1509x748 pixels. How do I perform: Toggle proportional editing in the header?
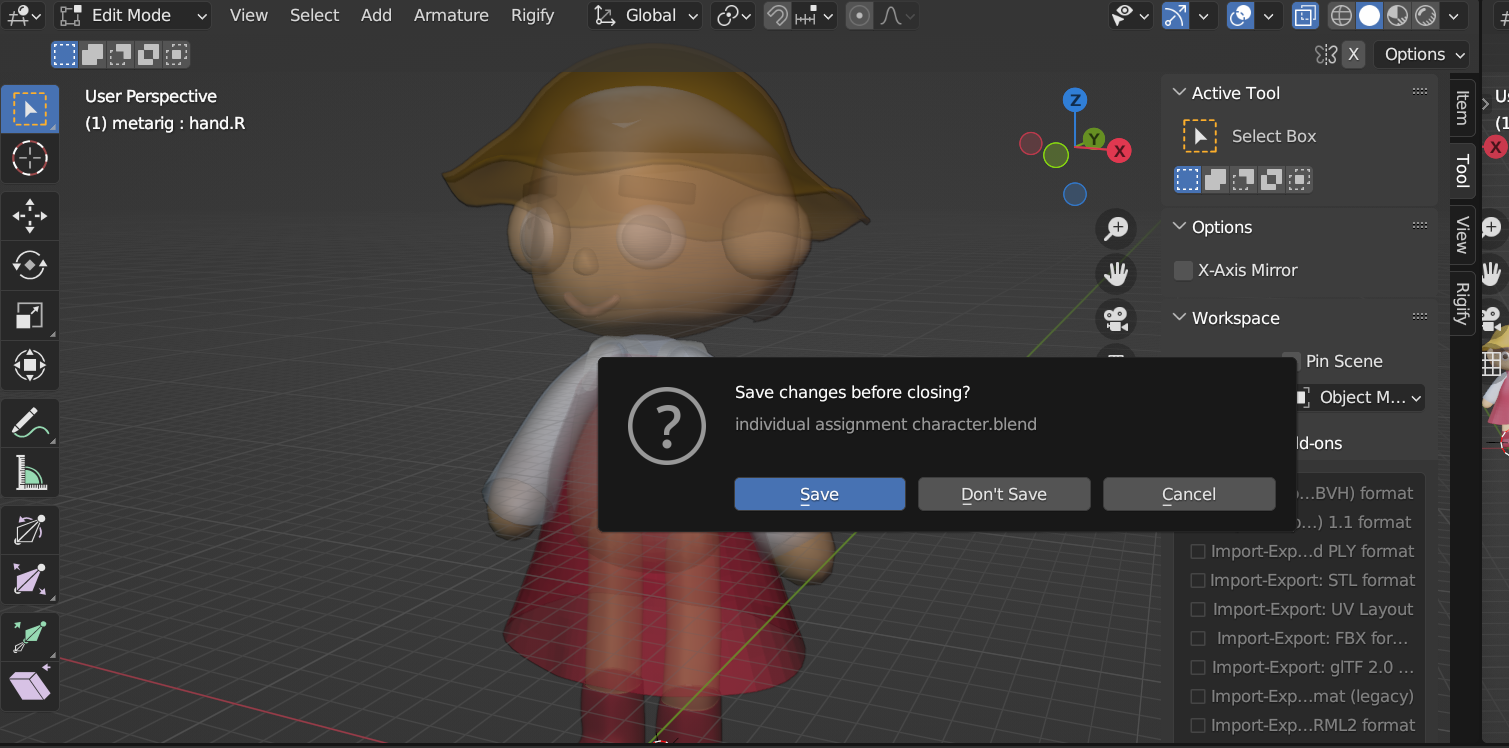858,15
